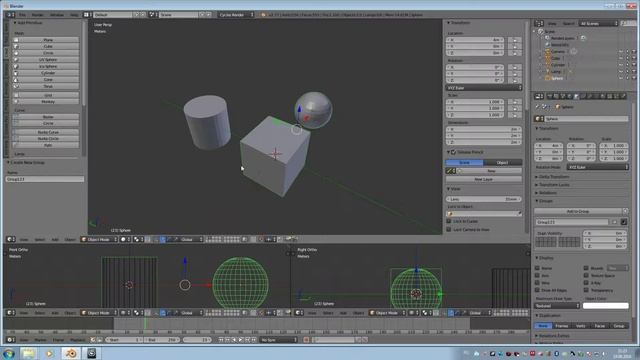
Task: Open Rotation Mode dropdown in Object properties
Action: point(598,167)
